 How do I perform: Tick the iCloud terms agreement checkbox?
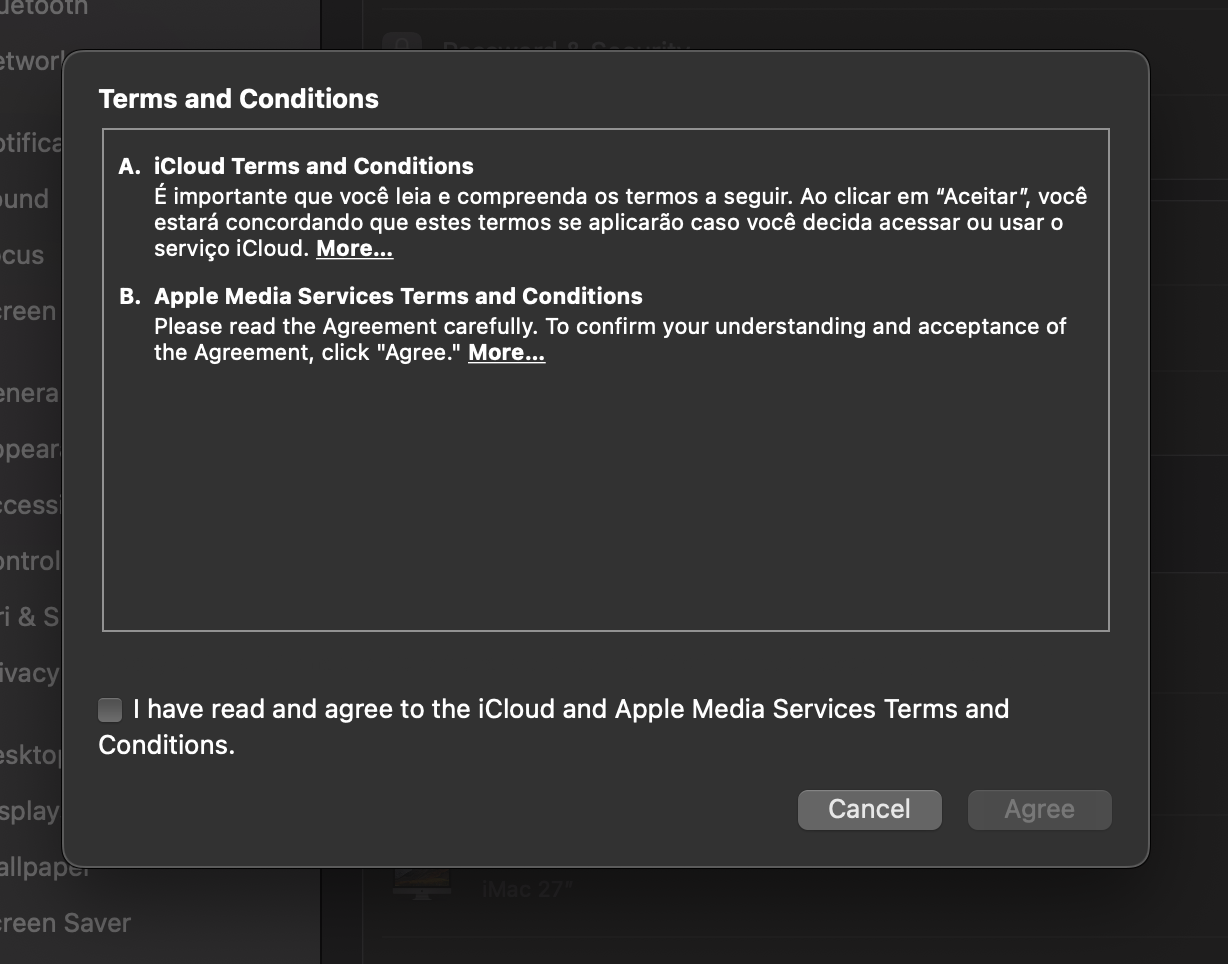pyautogui.click(x=110, y=710)
